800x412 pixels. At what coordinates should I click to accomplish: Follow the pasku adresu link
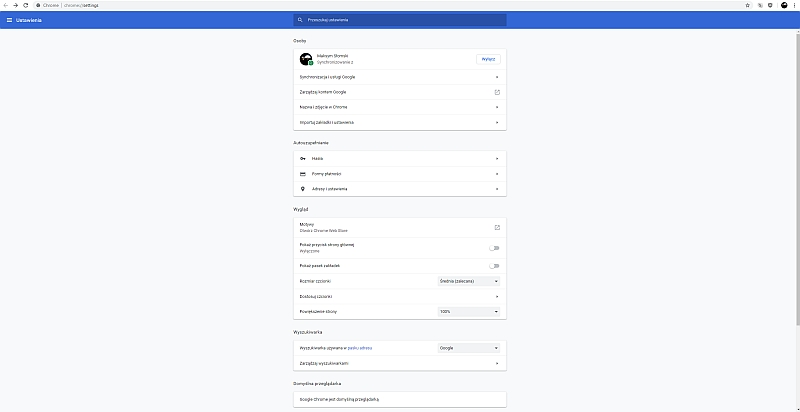coord(360,348)
